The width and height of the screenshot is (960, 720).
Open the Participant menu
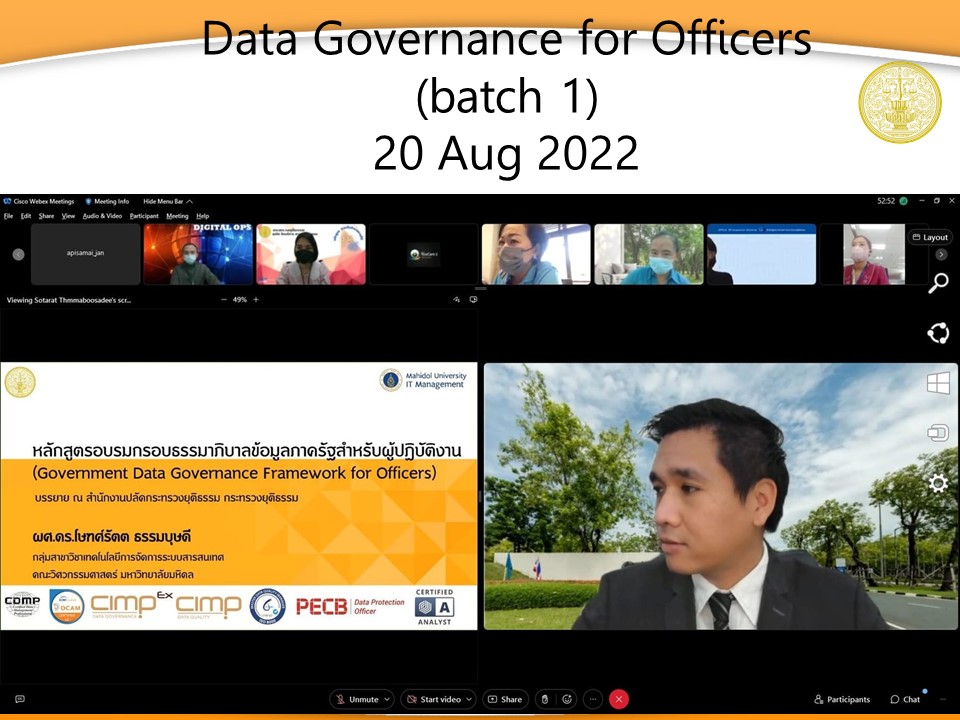click(x=144, y=216)
